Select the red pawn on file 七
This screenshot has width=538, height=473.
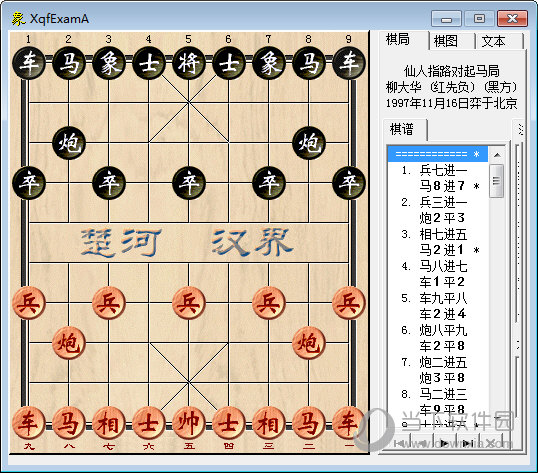(109, 303)
